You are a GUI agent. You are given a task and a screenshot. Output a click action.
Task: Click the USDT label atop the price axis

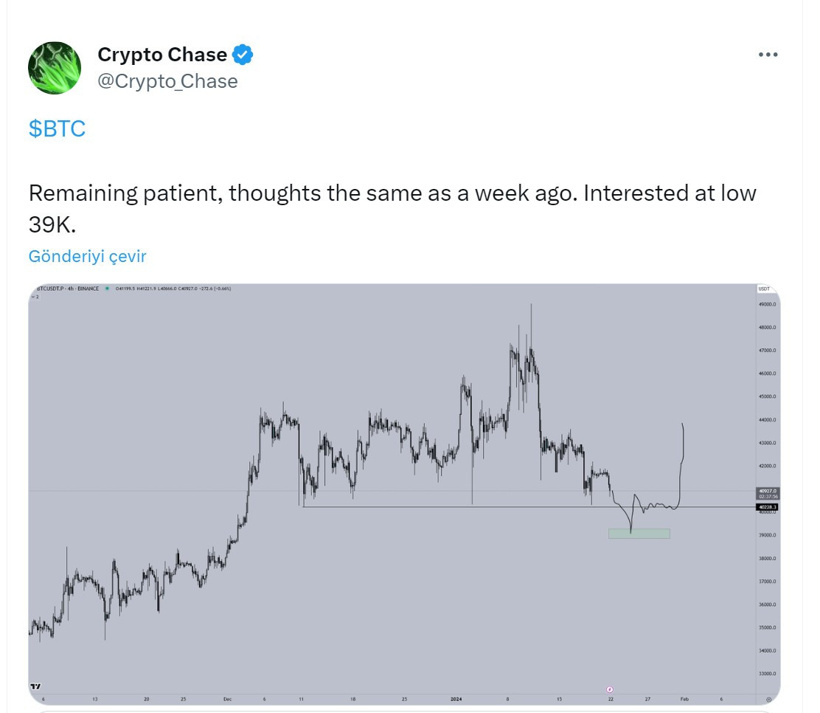coord(766,288)
